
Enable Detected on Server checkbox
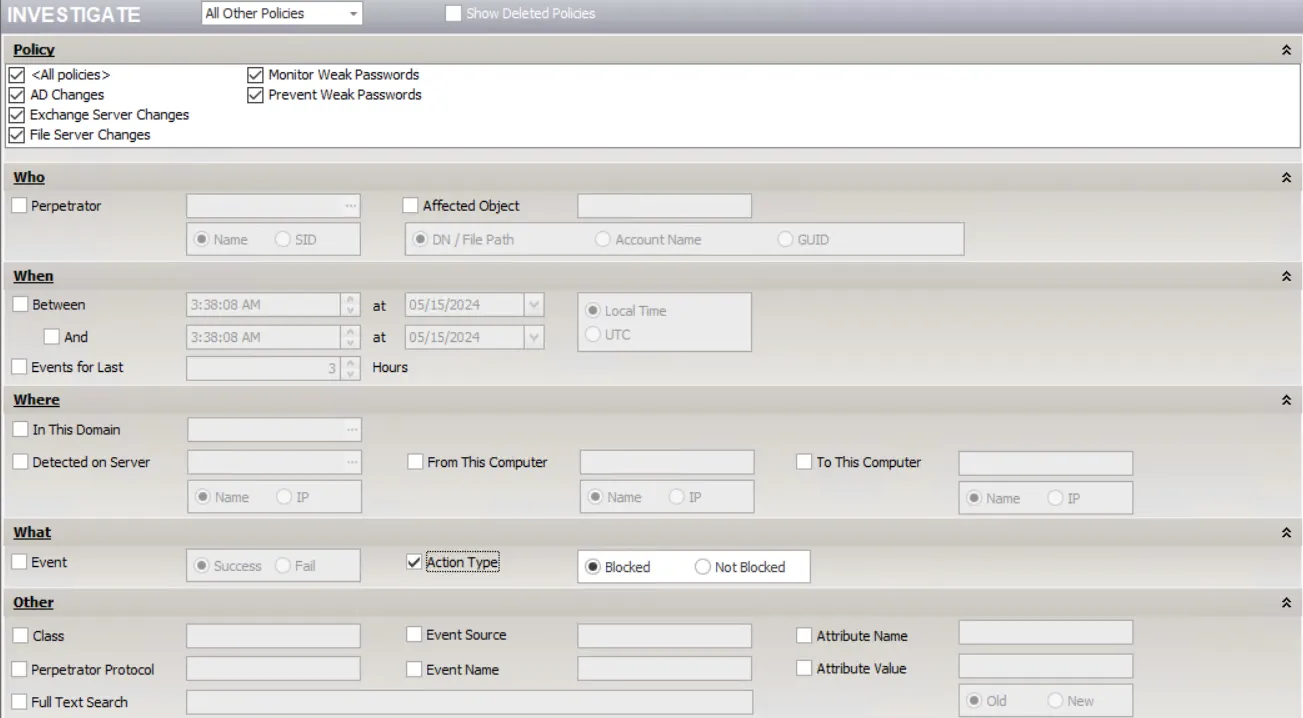click(21, 462)
